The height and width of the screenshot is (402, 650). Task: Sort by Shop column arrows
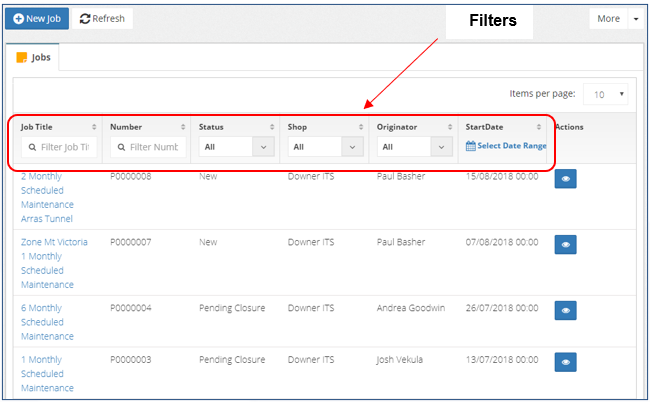tap(361, 127)
